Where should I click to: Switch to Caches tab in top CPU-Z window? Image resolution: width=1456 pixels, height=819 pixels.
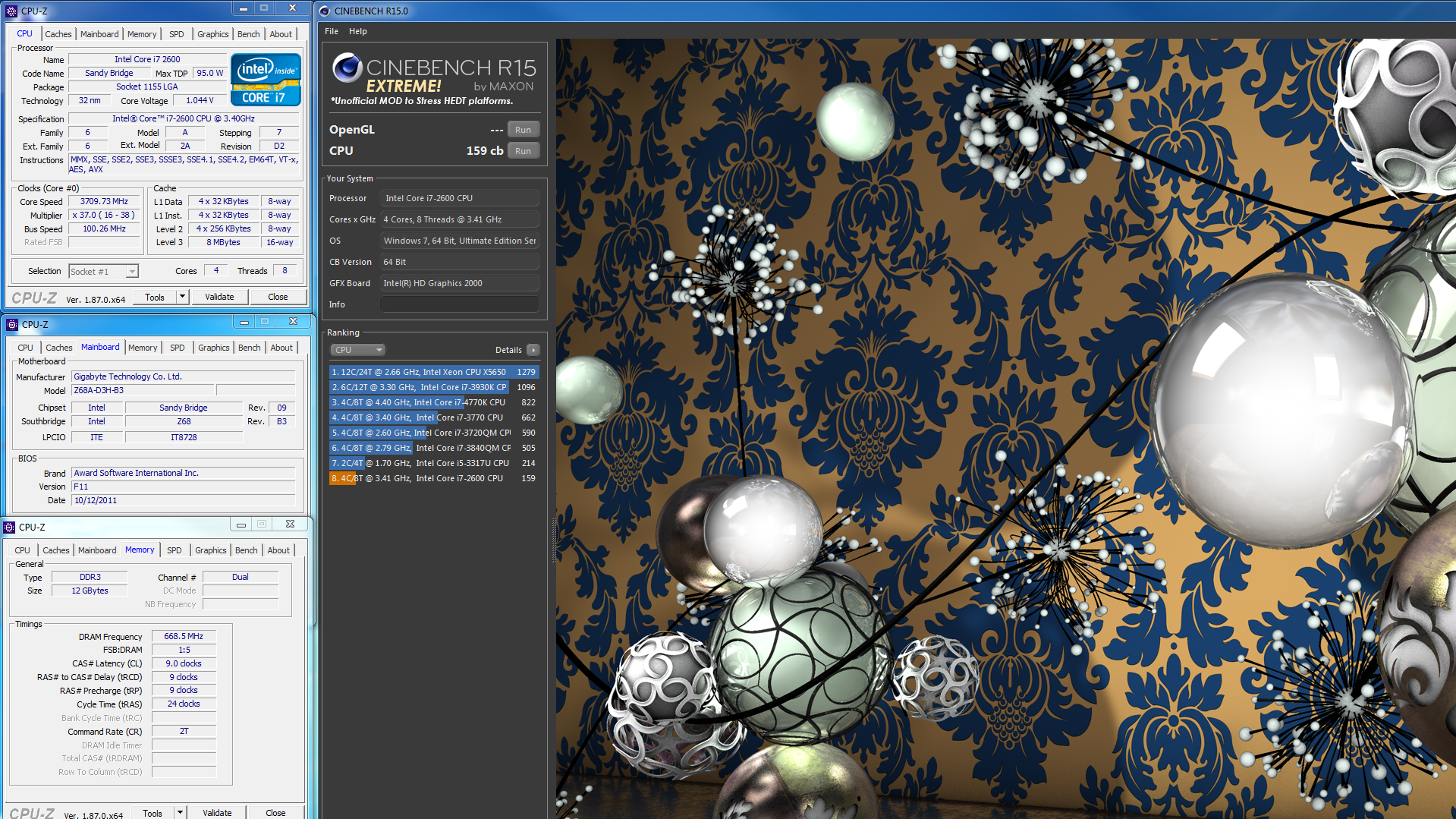click(58, 34)
